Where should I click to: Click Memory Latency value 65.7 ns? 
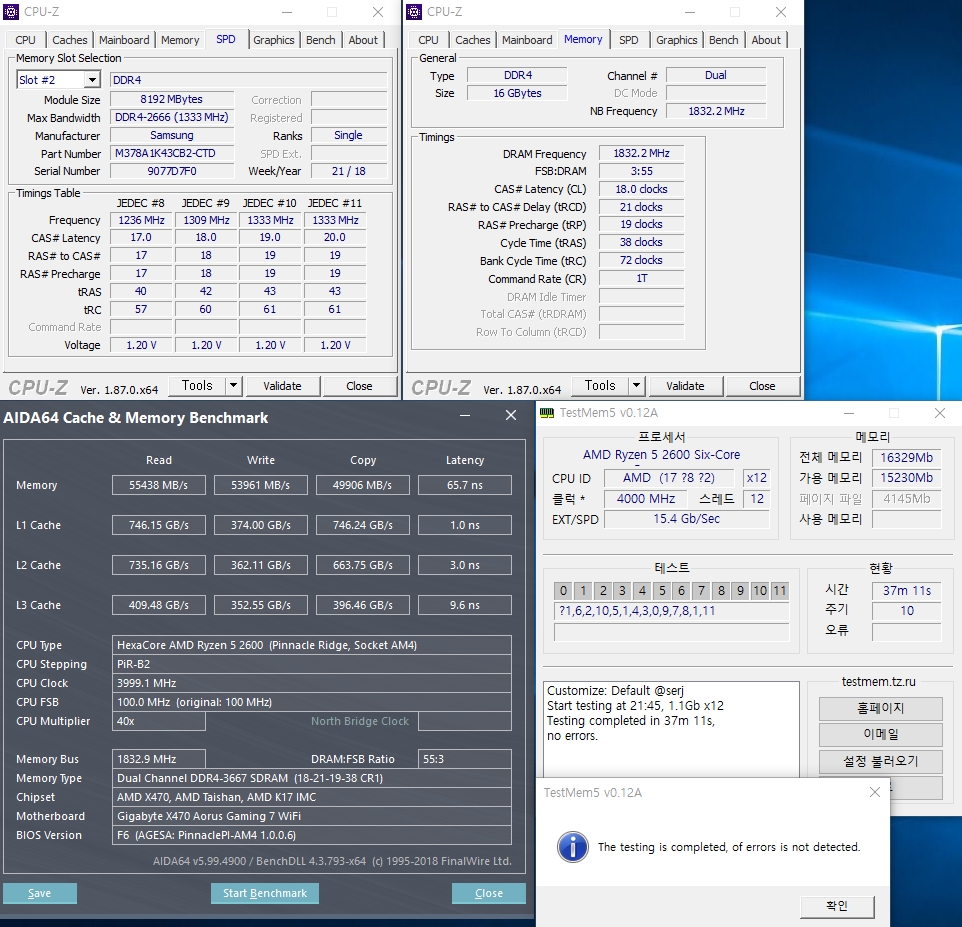click(x=464, y=485)
